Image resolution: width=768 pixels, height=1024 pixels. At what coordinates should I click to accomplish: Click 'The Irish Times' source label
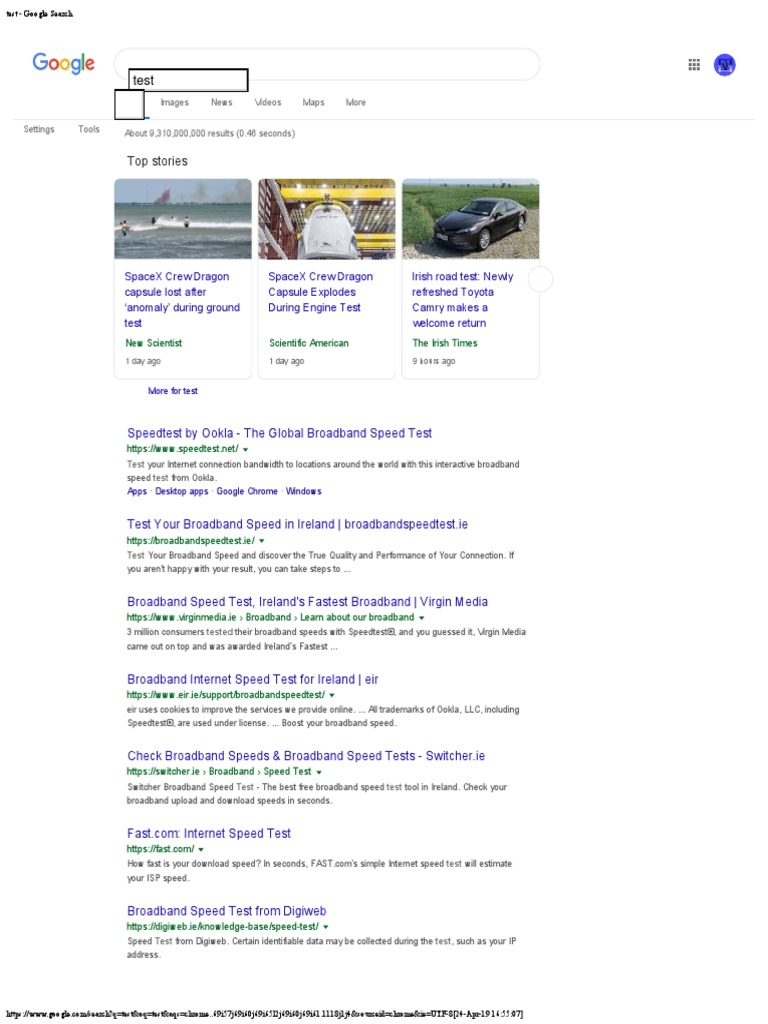[445, 343]
